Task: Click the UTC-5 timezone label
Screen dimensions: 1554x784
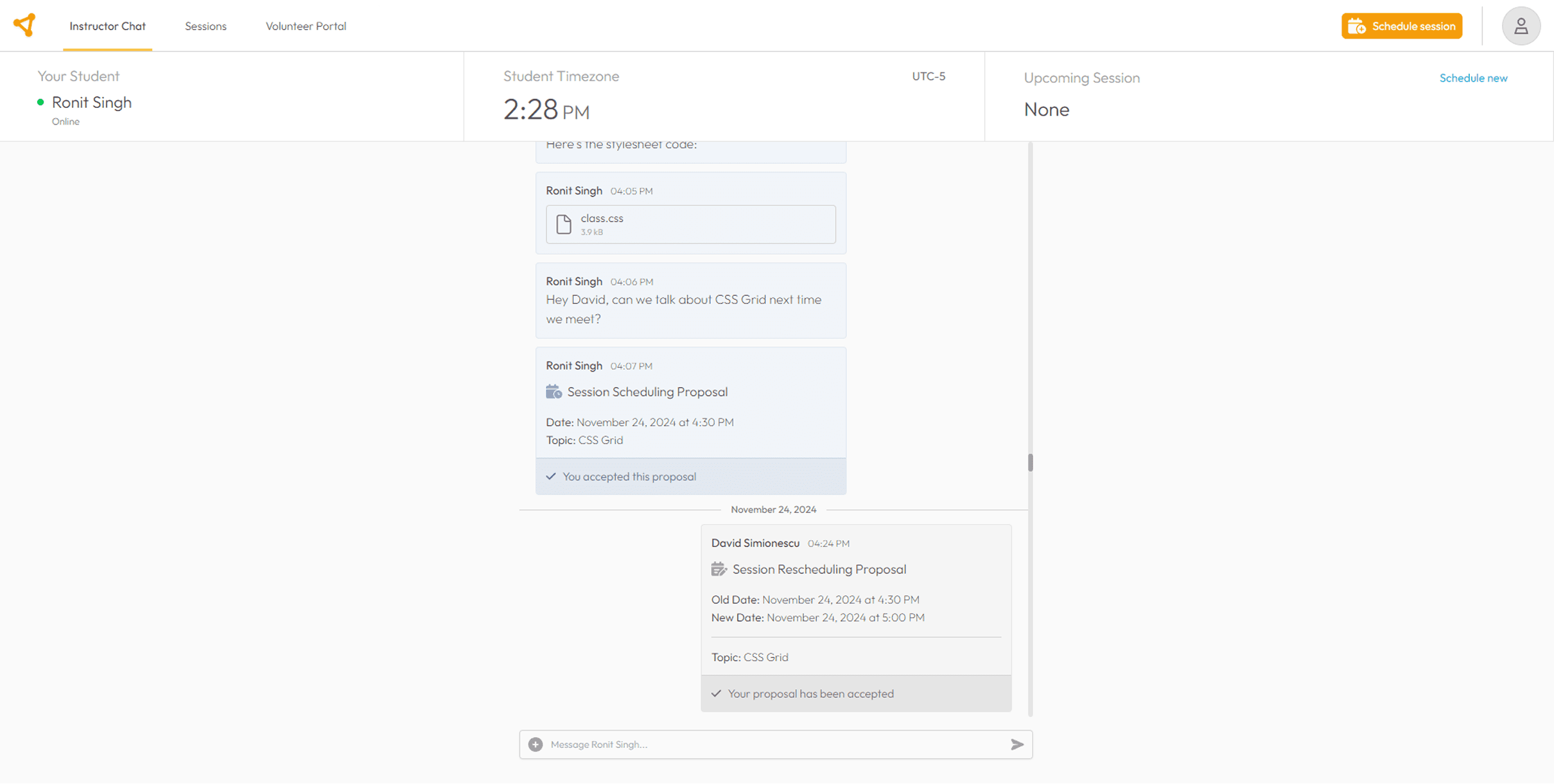Action: (928, 76)
